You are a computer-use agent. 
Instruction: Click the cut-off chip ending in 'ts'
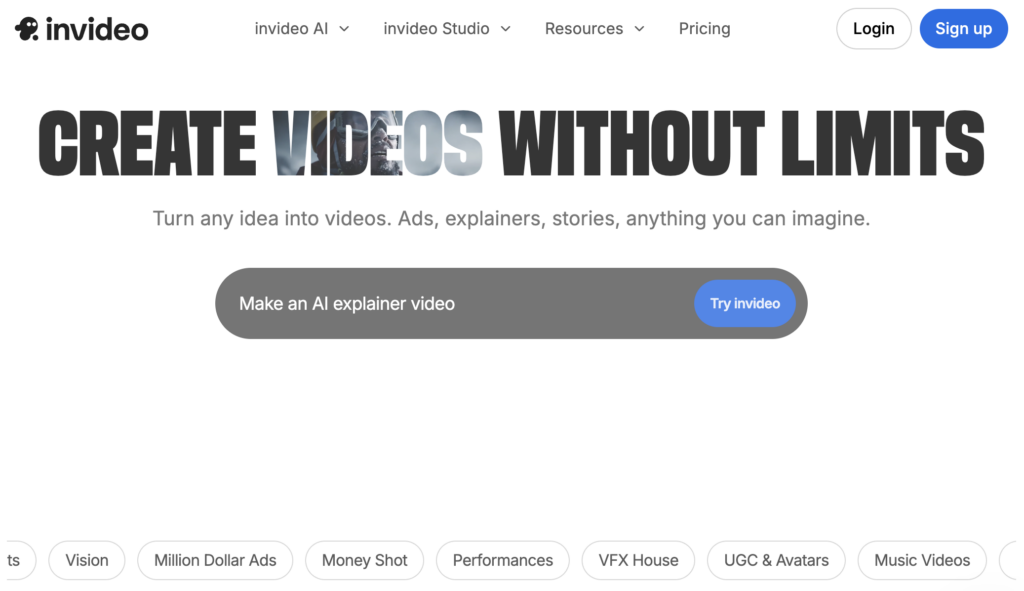click(x=15, y=560)
